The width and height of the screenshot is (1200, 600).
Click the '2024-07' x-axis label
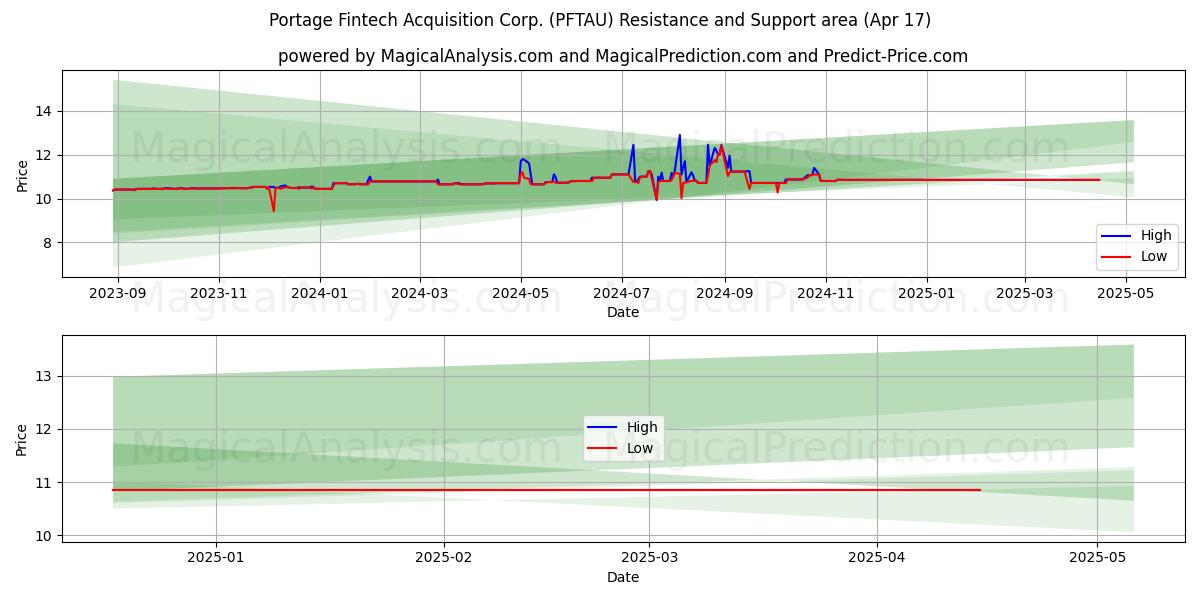pos(622,294)
